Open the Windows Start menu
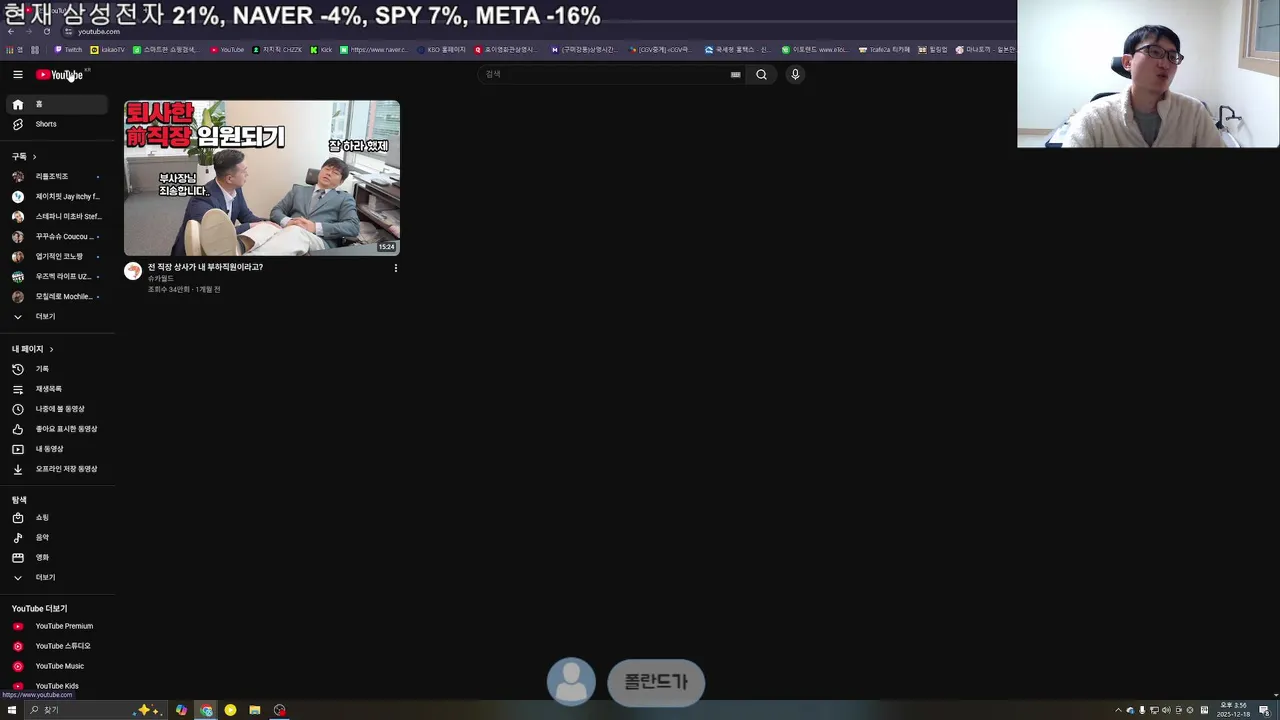The width and height of the screenshot is (1280, 720). click(12, 710)
